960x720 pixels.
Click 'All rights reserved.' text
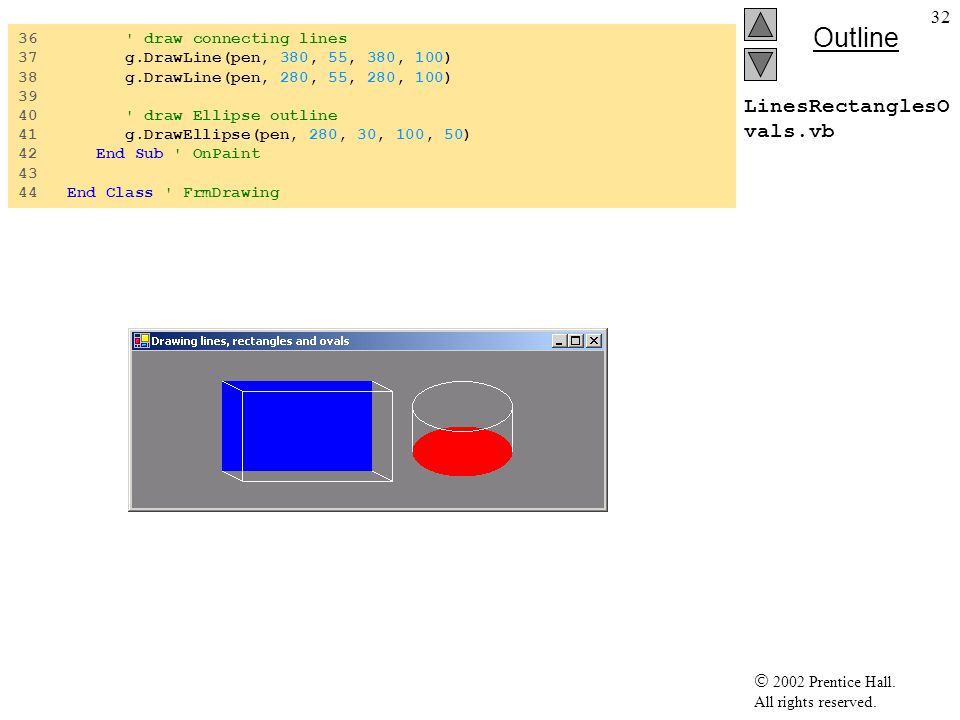pos(815,702)
